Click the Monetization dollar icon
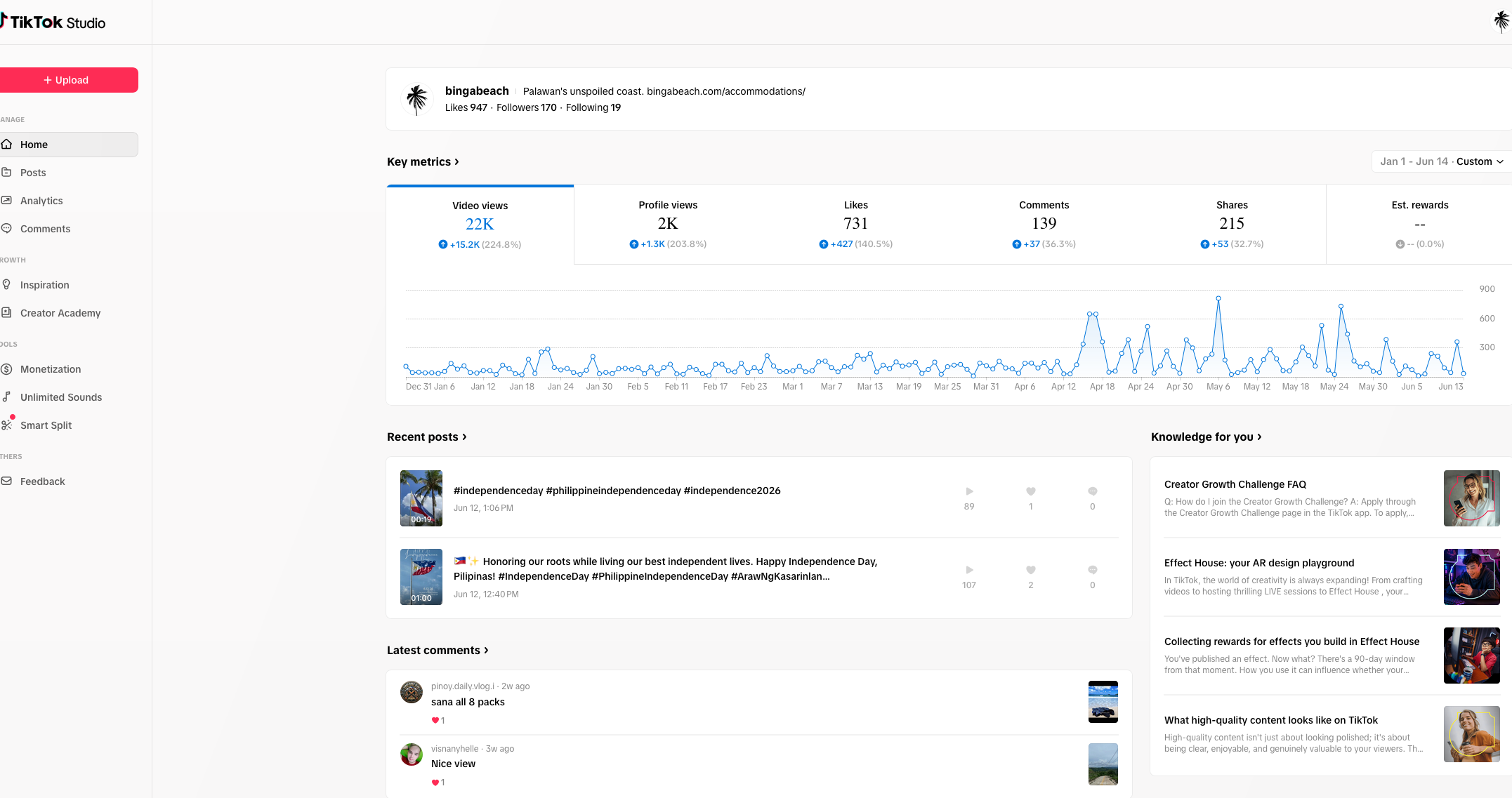The width and height of the screenshot is (1512, 798). point(7,368)
